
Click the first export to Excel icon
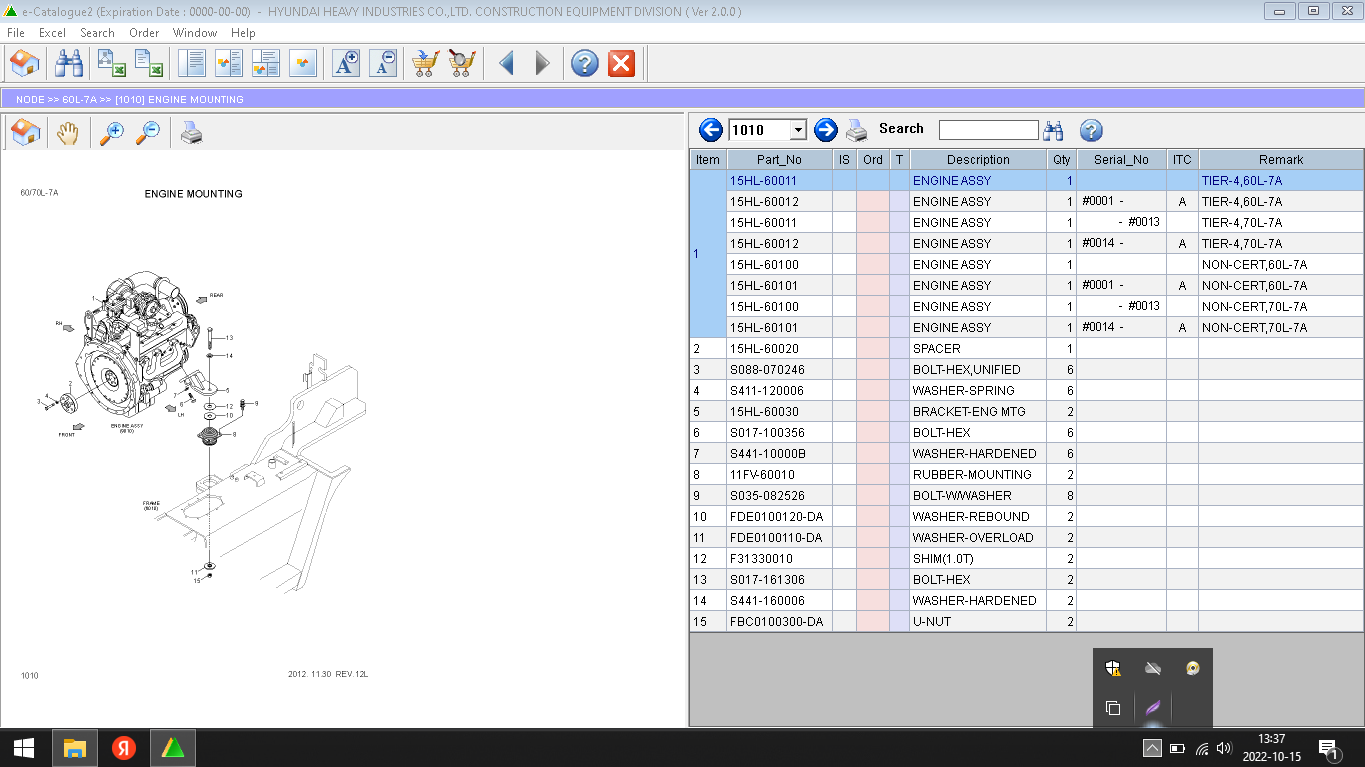coord(111,64)
